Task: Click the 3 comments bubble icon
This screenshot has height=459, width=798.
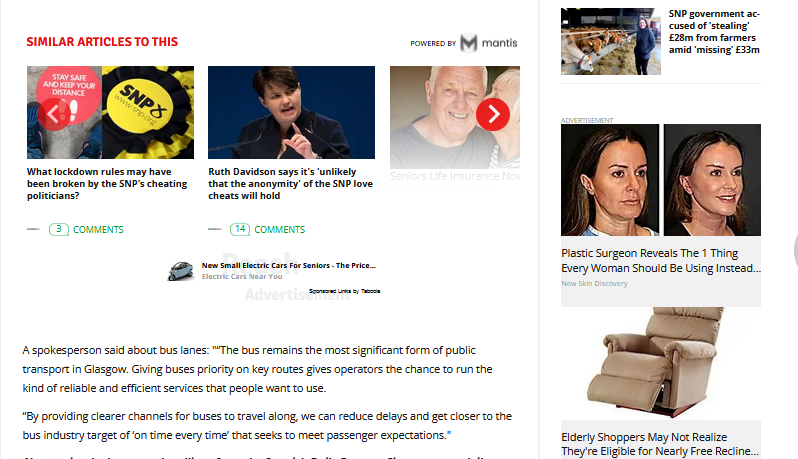Action: point(59,229)
